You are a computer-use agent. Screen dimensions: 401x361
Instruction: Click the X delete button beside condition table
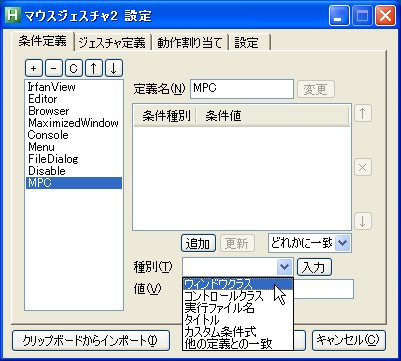coord(363,167)
